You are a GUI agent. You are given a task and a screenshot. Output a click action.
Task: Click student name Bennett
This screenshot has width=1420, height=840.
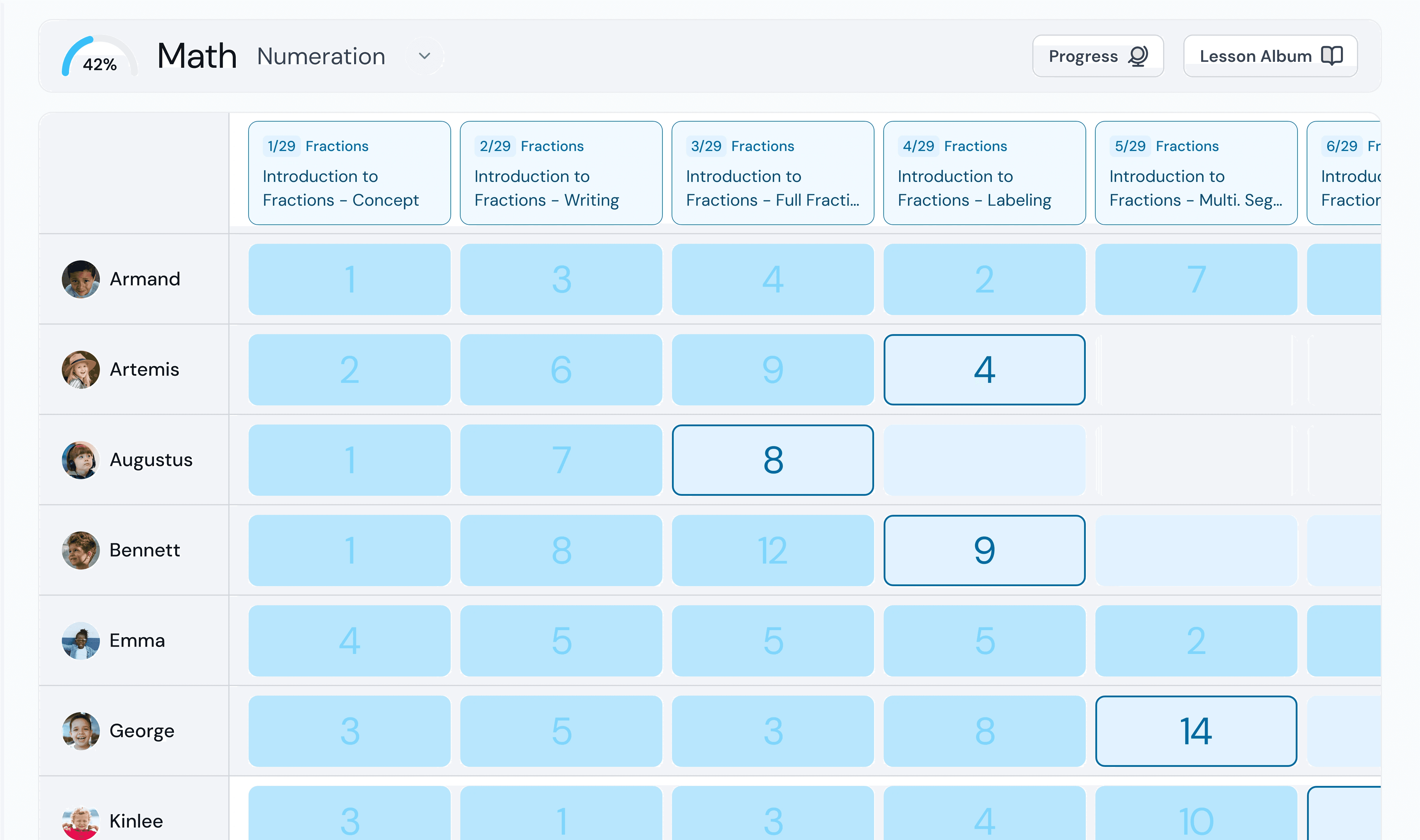click(x=145, y=550)
